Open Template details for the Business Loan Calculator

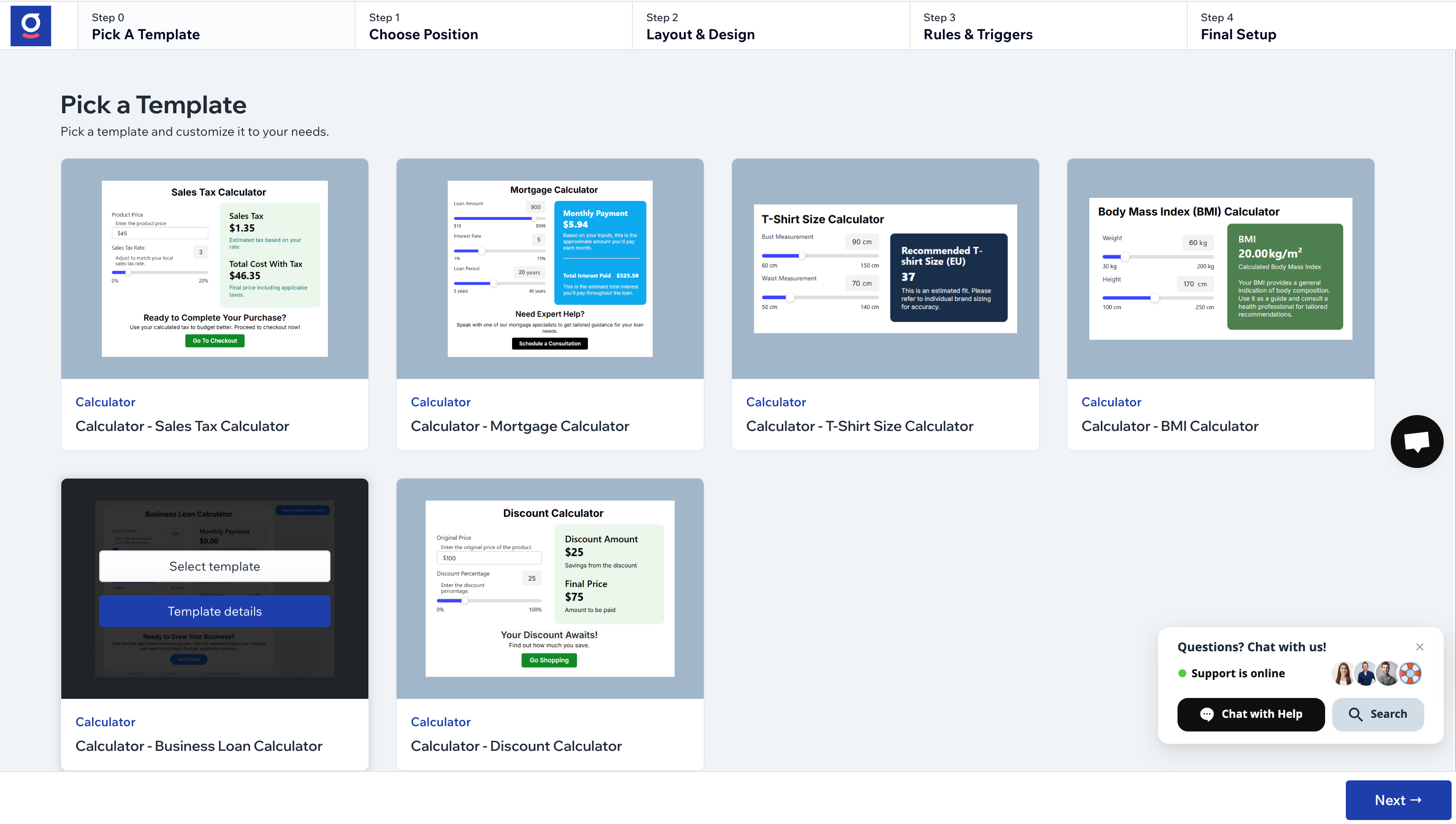point(215,611)
